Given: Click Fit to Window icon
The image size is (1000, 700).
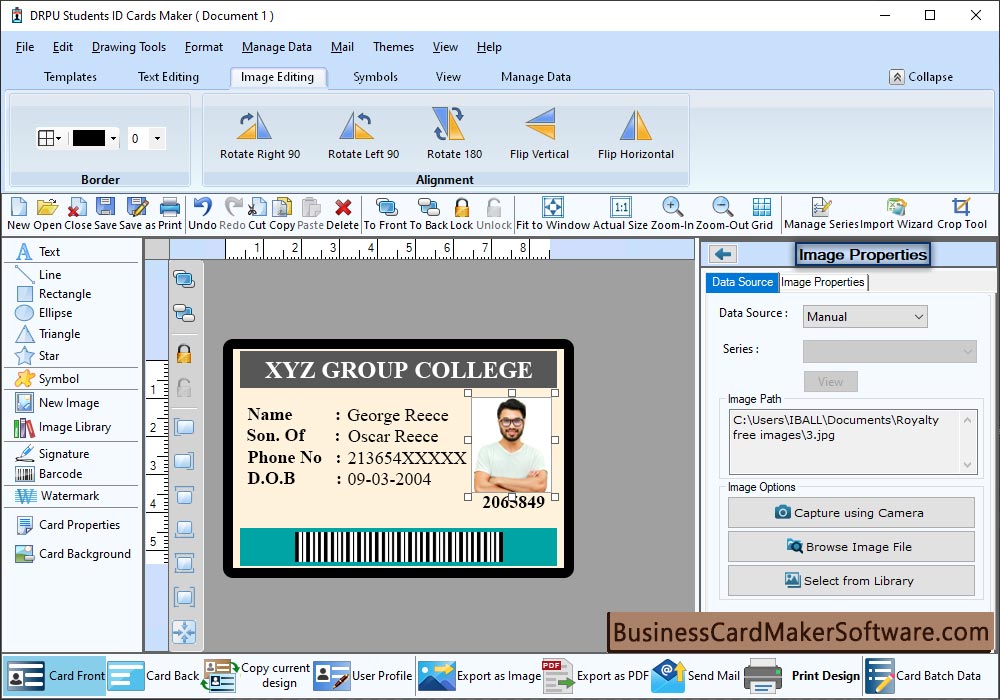Looking at the screenshot, I should coord(553,207).
